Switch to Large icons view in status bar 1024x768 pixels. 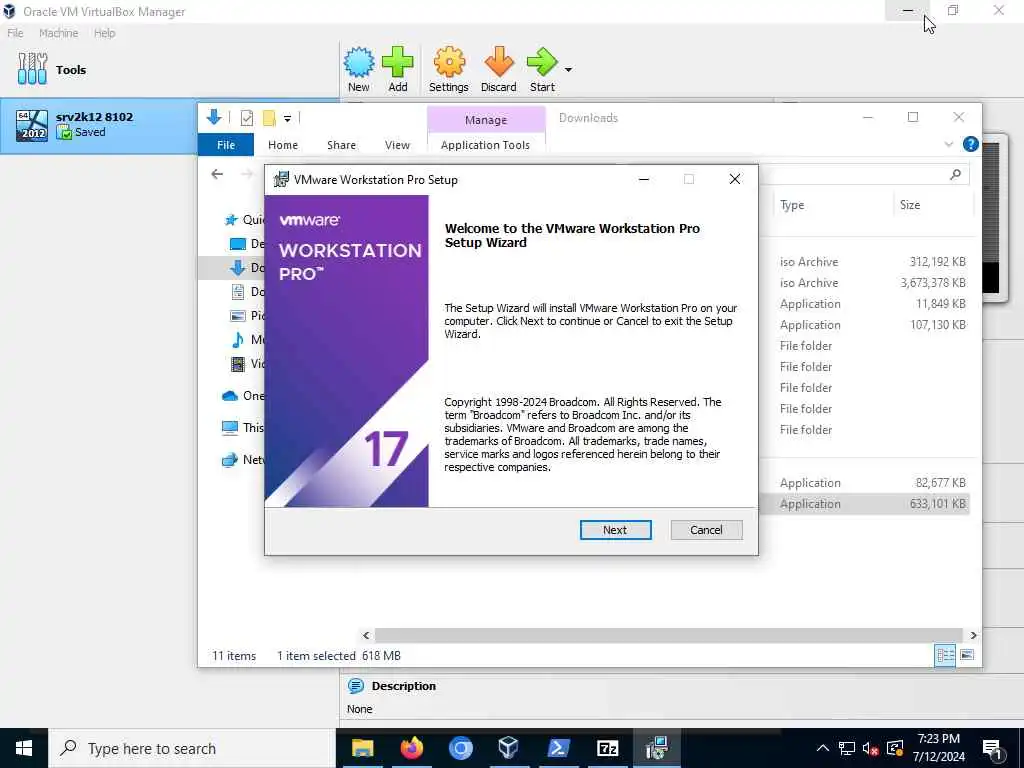point(967,655)
